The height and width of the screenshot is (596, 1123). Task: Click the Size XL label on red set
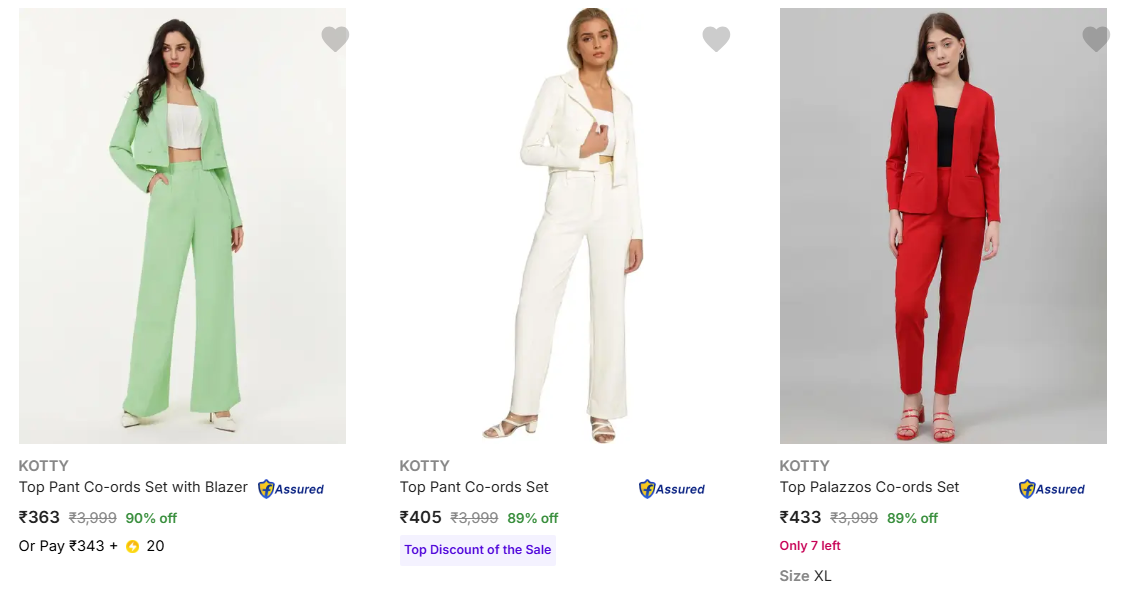805,576
